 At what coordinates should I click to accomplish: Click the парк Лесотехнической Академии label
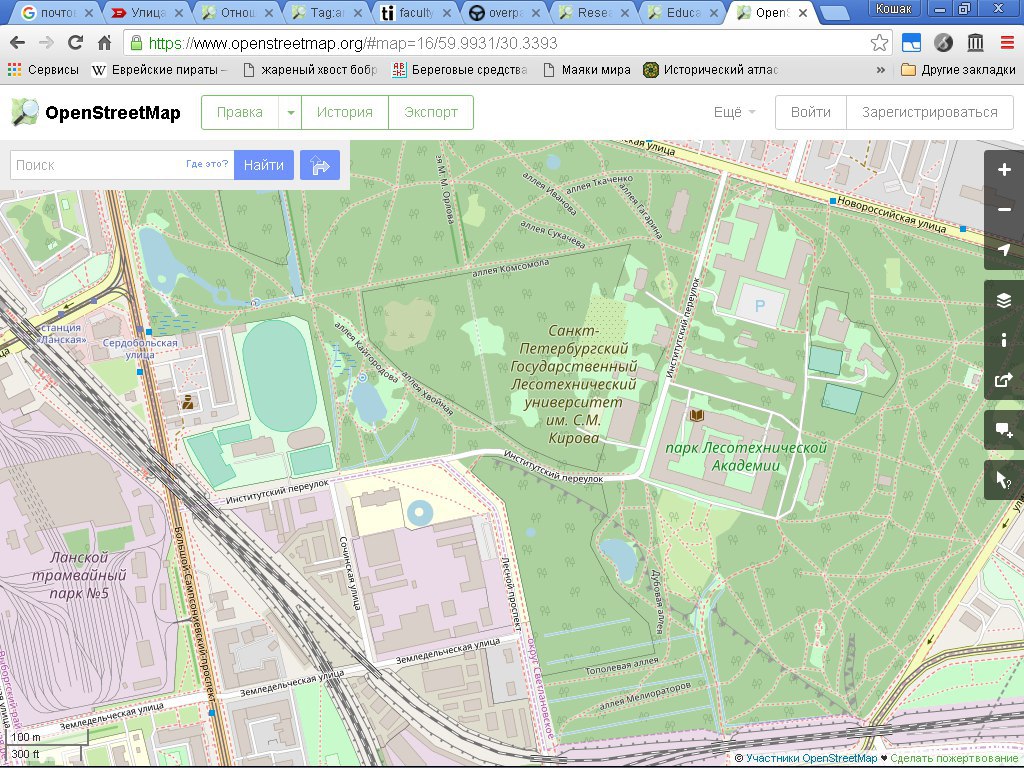(746, 456)
